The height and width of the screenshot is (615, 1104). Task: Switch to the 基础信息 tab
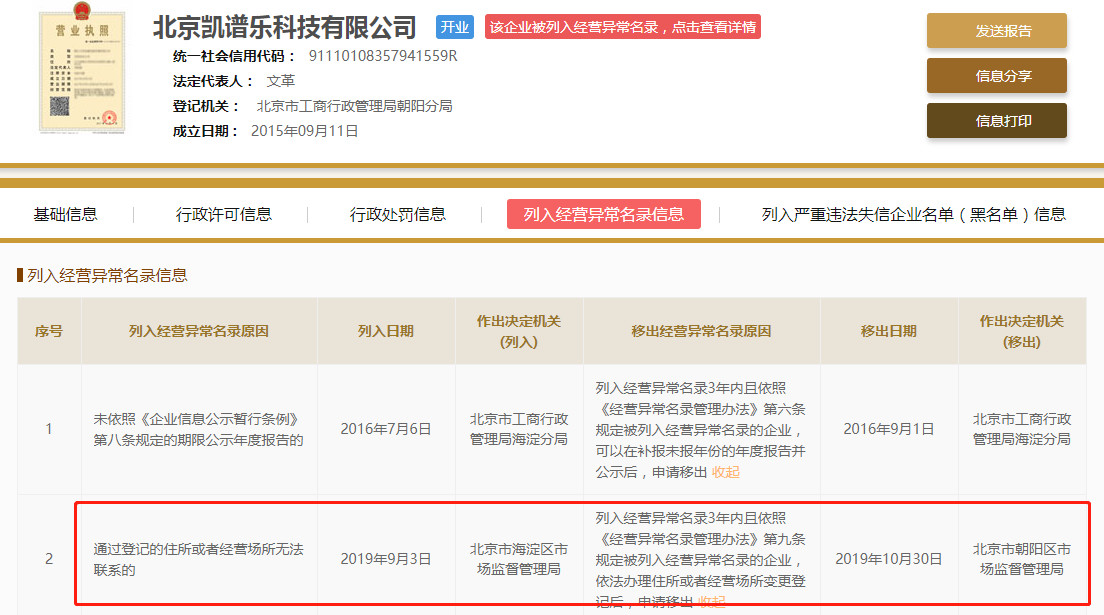(66, 214)
